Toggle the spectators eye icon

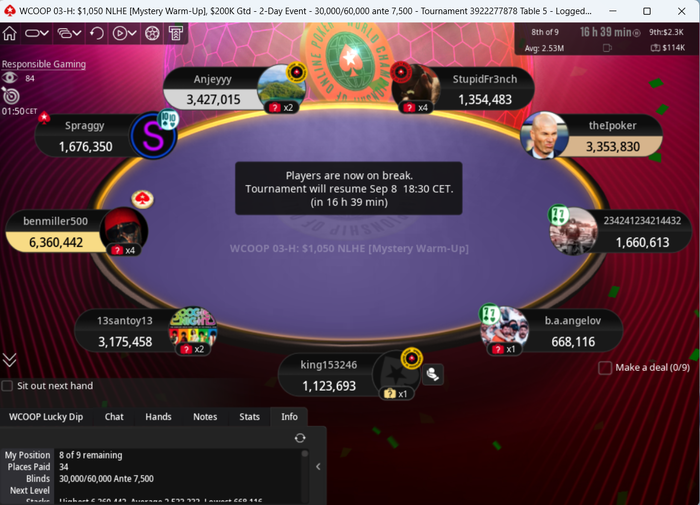[9, 78]
